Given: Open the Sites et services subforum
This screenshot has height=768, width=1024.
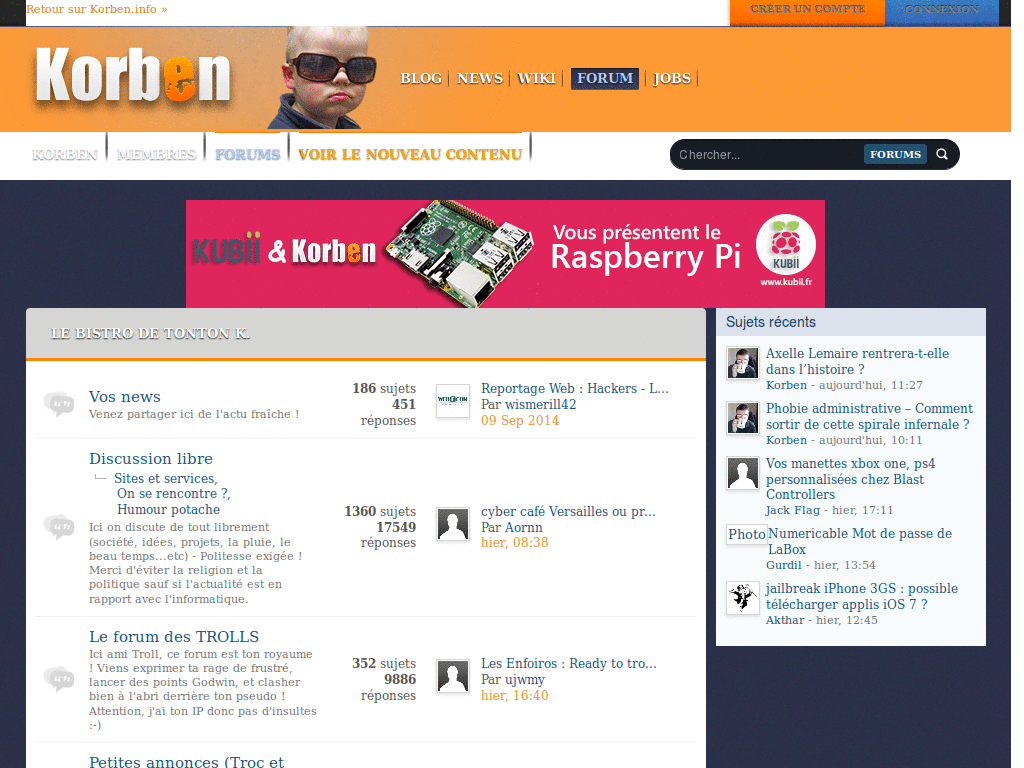Looking at the screenshot, I should (x=166, y=478).
